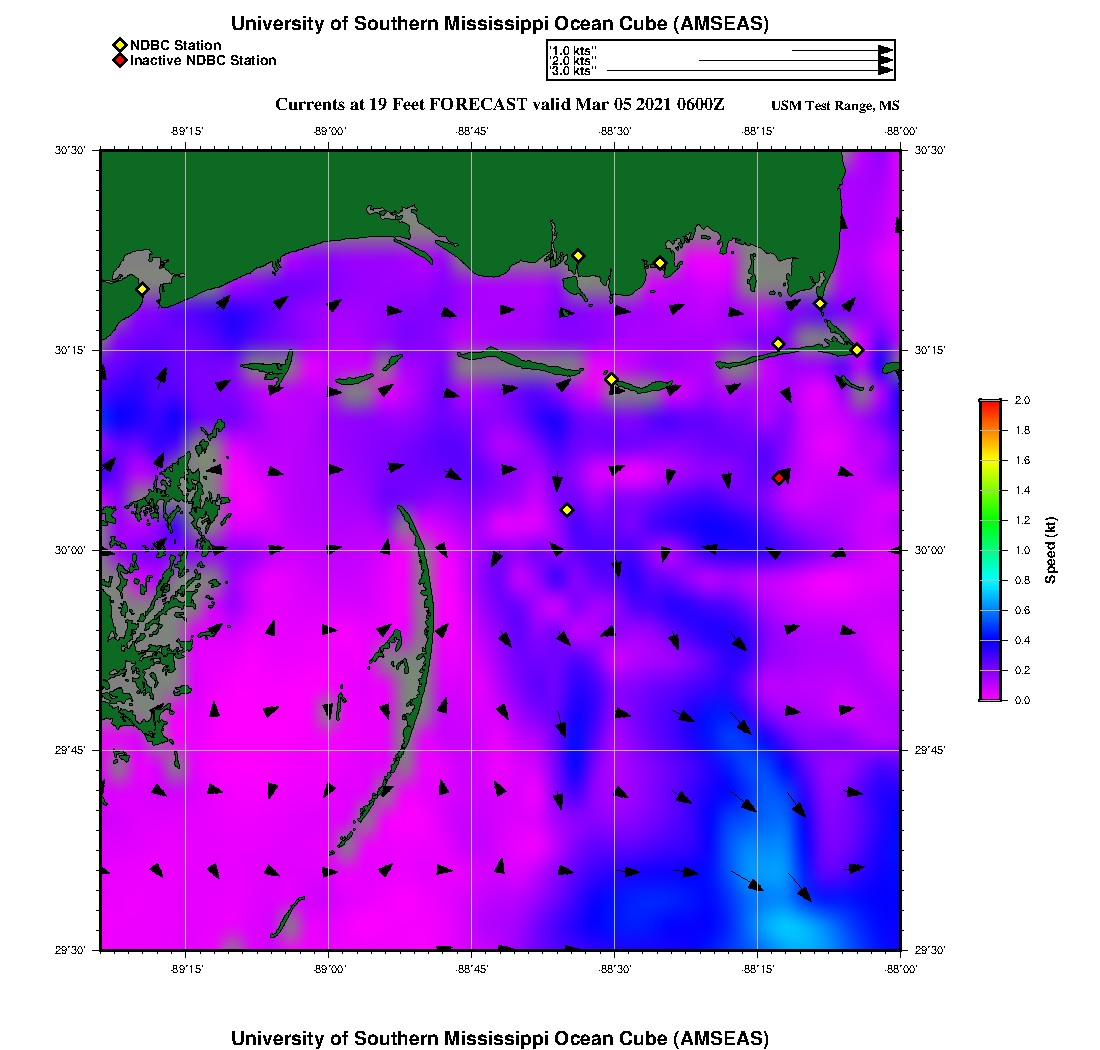Pick the yellow station marker on the island near -88°30'
The height and width of the screenshot is (1050, 1100).
click(612, 379)
